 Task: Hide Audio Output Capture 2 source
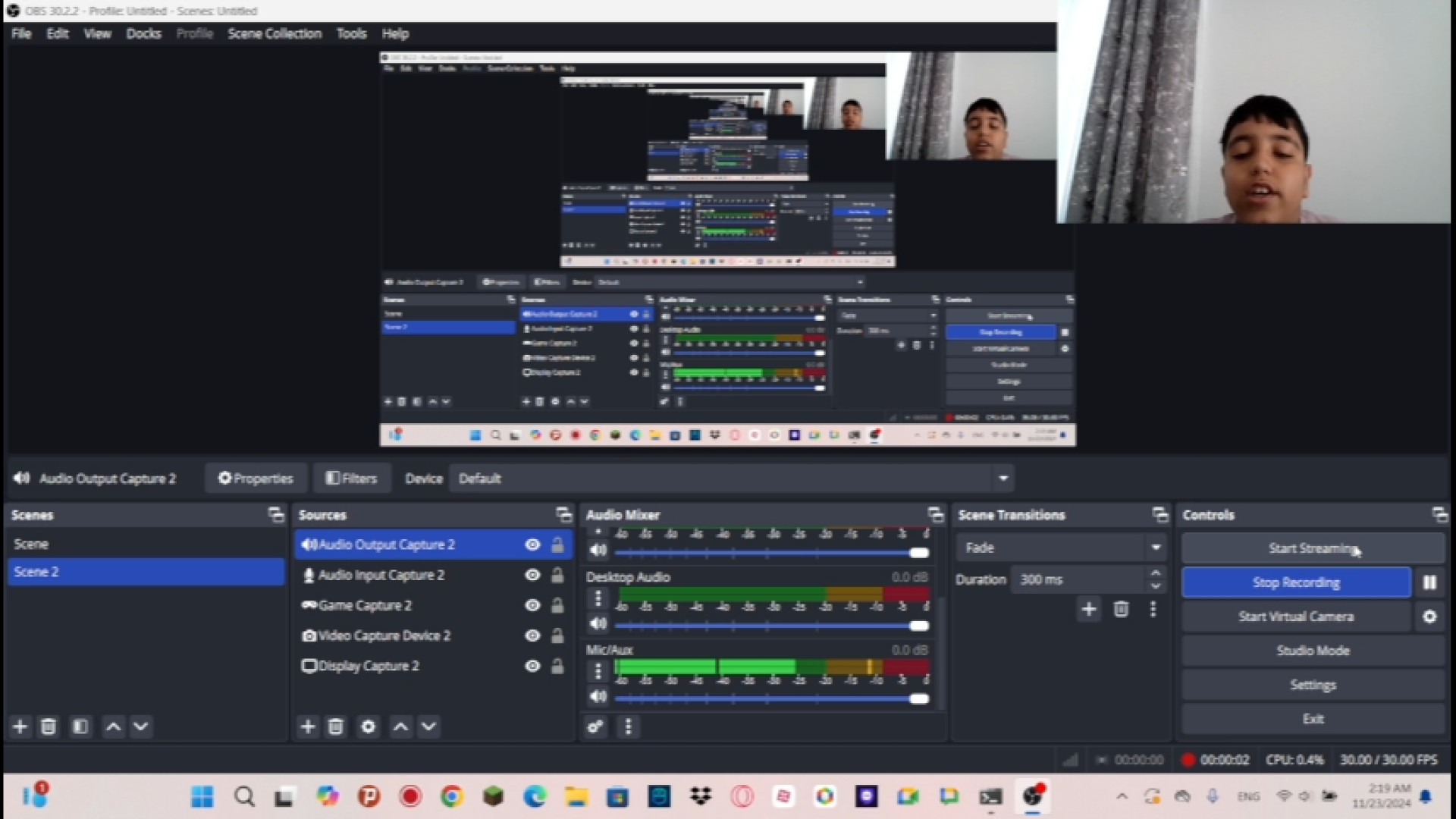click(532, 544)
